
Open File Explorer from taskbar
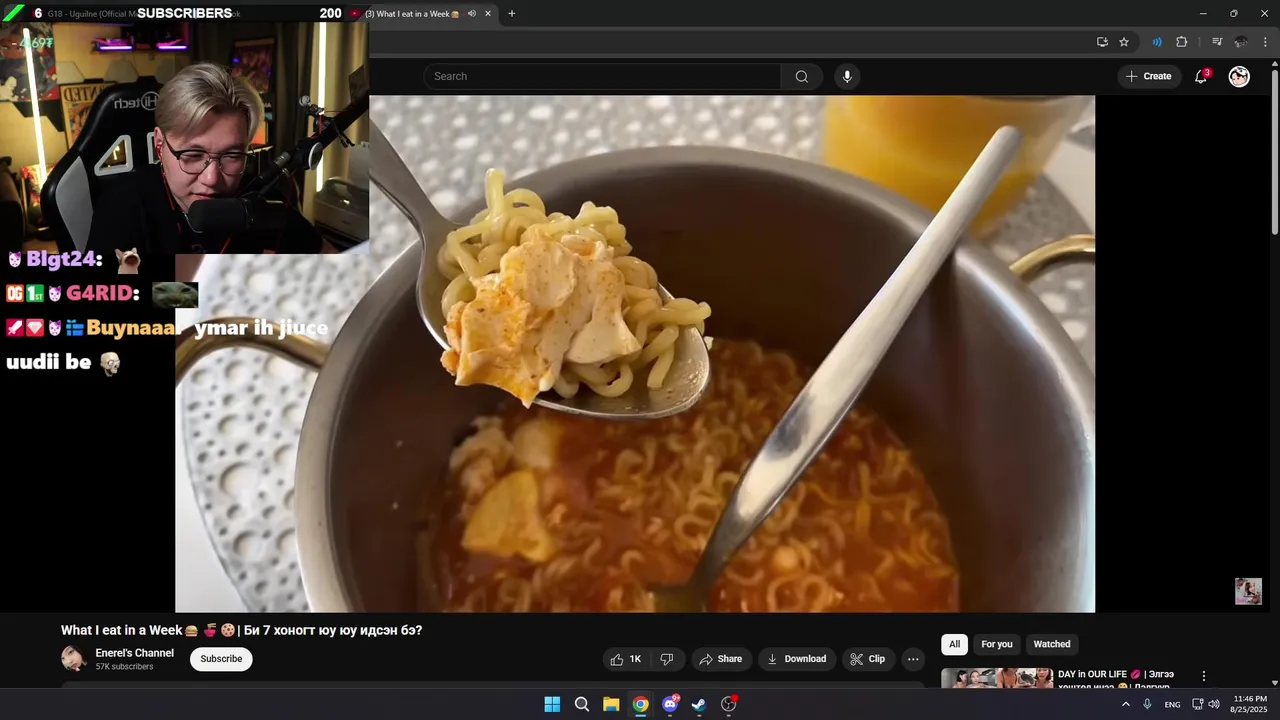click(x=611, y=704)
